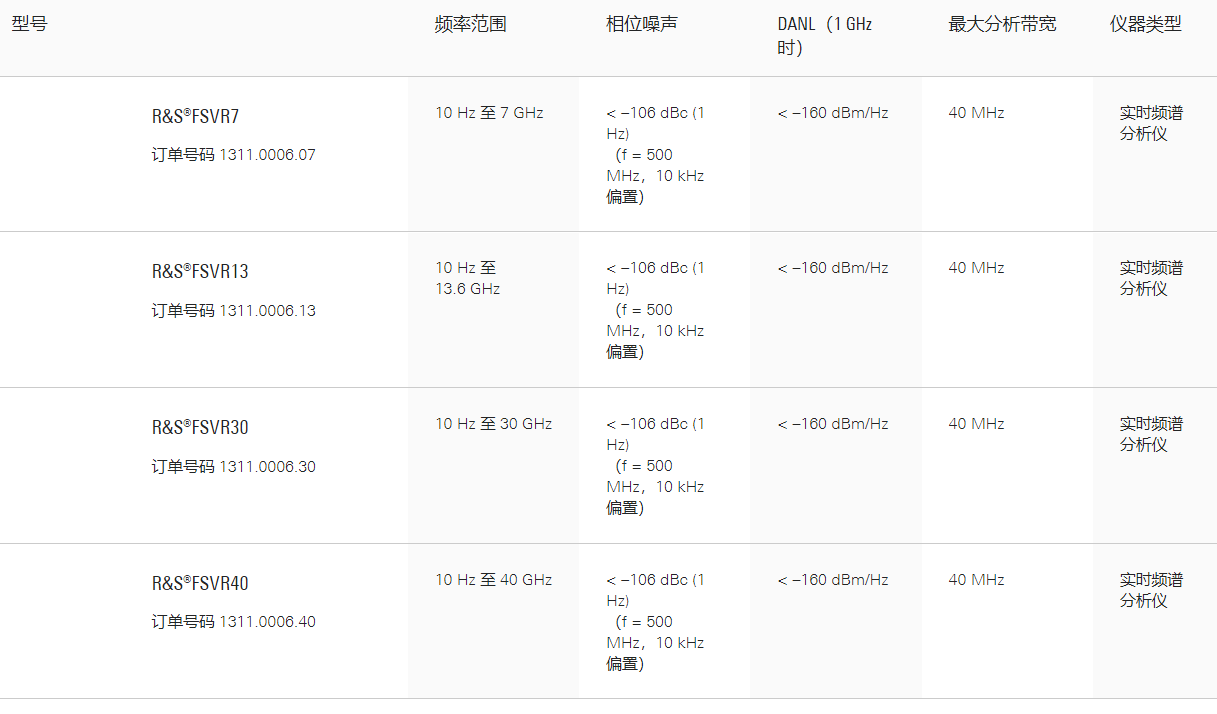
Task: Click the DANL (1 GHz 时) column header
Action: (824, 35)
